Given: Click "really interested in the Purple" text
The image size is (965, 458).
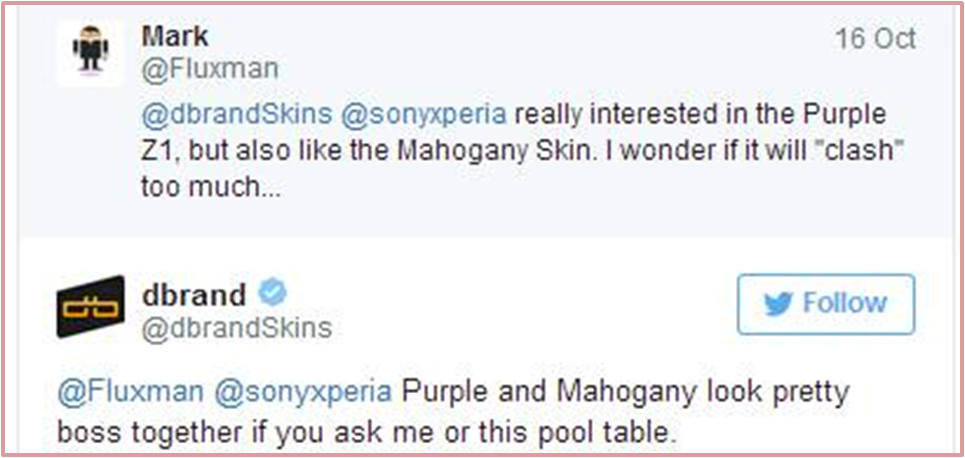Looking at the screenshot, I should point(699,113).
